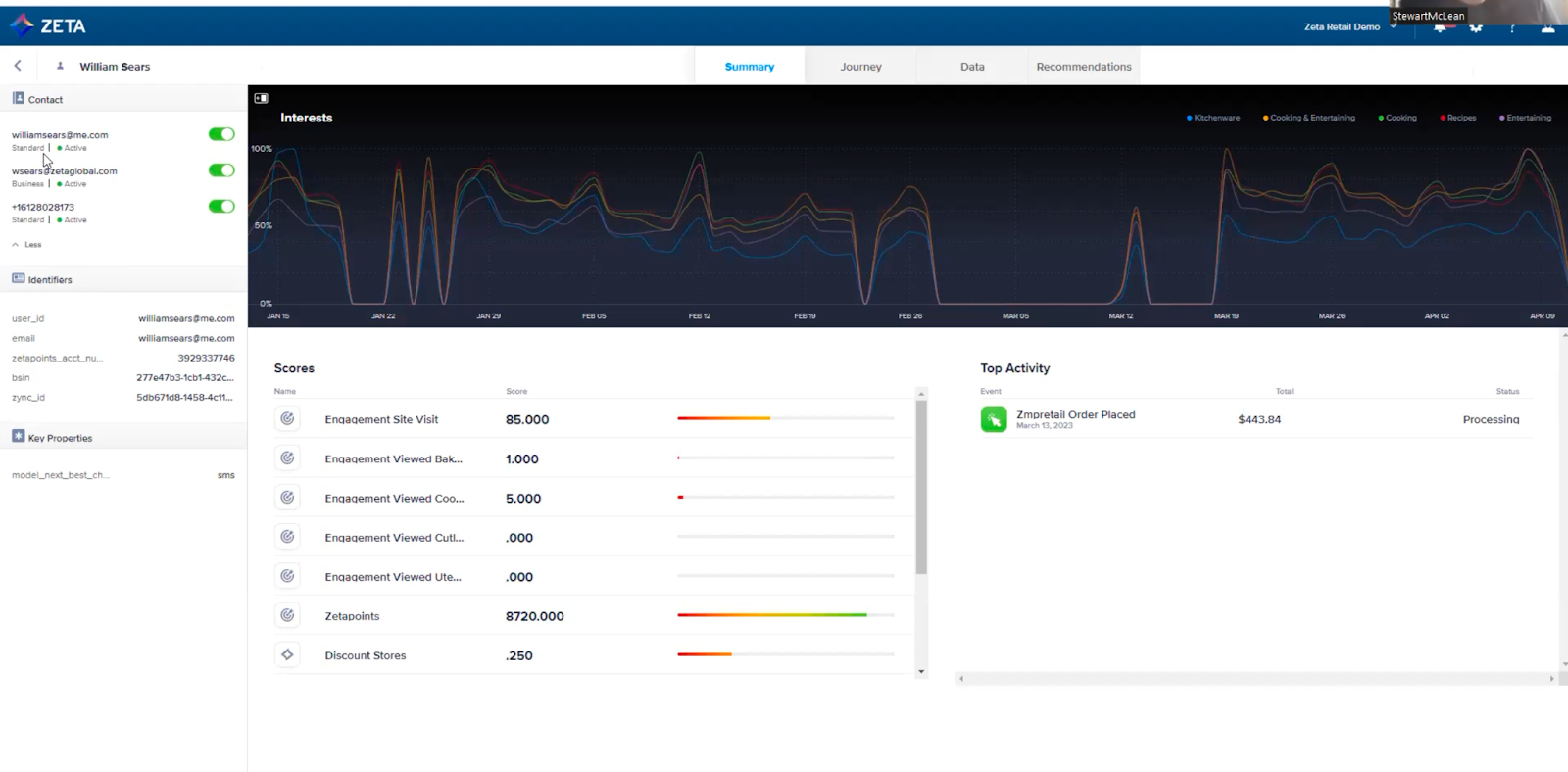Open the Engagement Site Visit score row
The image size is (1568, 772).
coord(594,419)
